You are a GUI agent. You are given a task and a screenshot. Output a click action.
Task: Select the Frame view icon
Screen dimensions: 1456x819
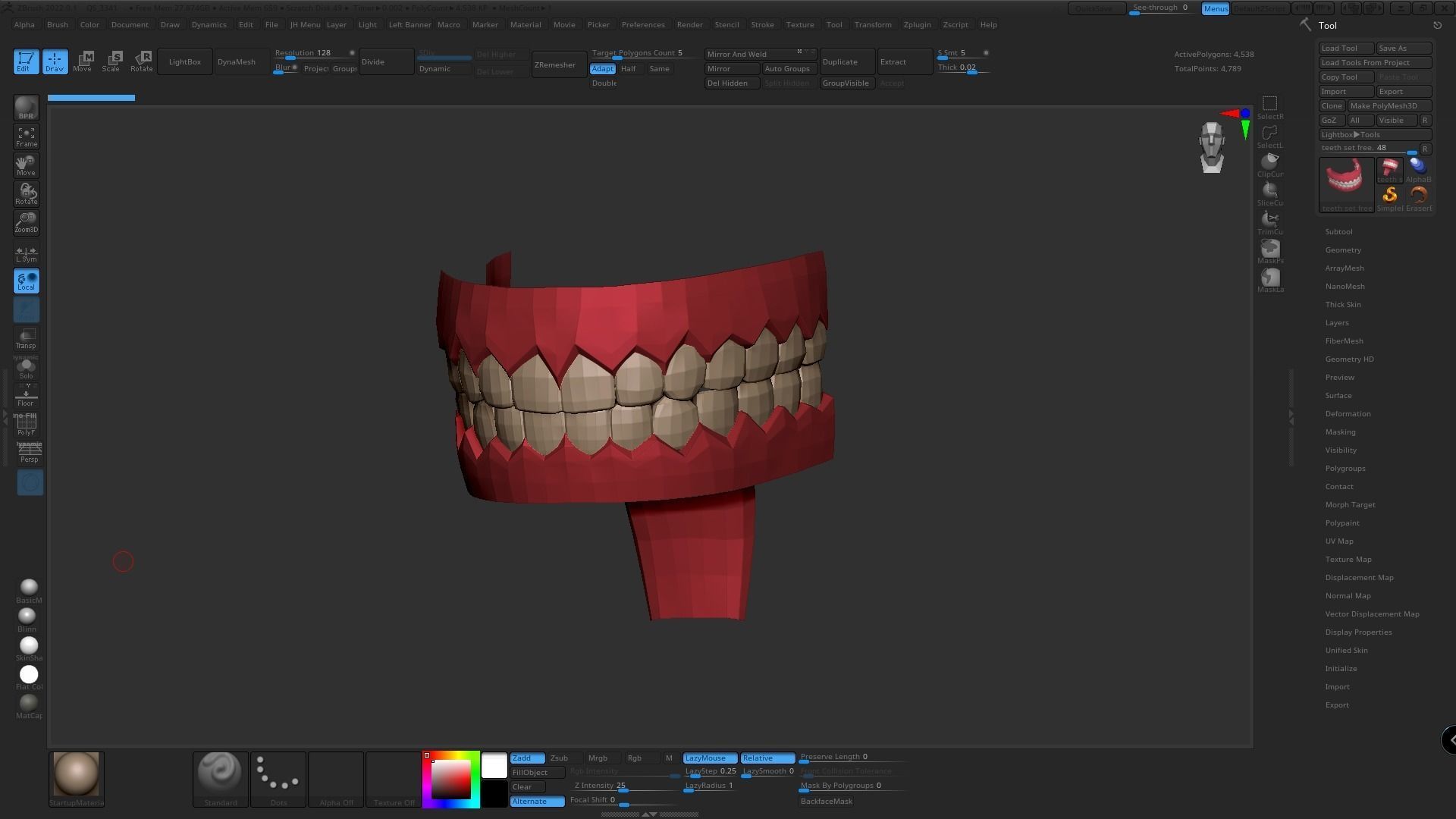tap(26, 136)
